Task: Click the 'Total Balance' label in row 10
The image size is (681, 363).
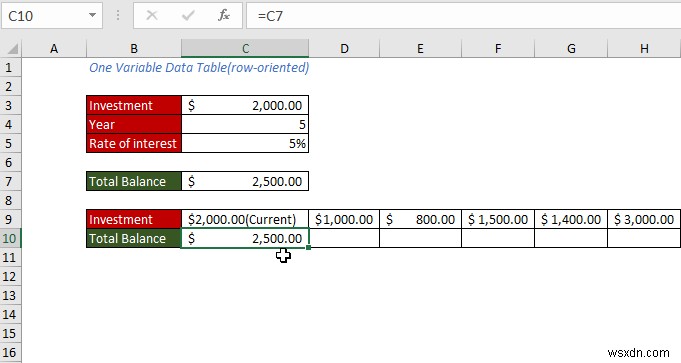Action: pyautogui.click(x=134, y=238)
